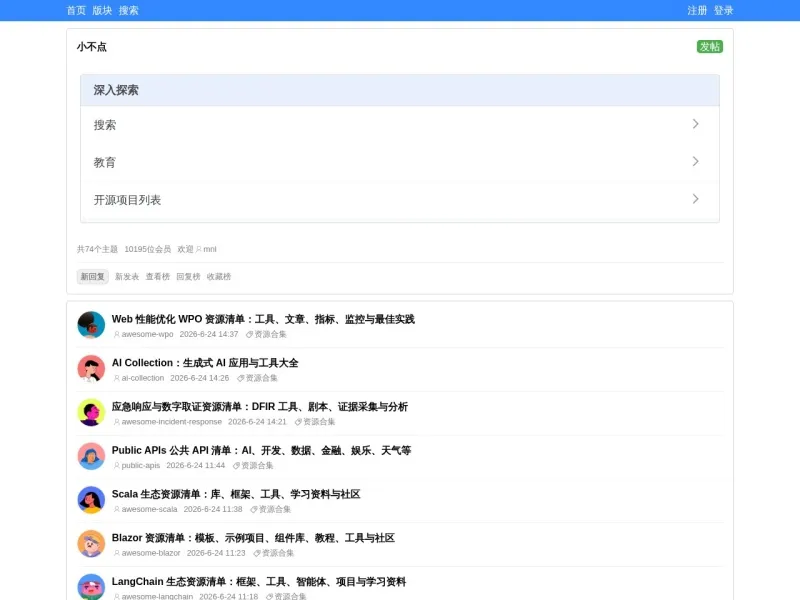This screenshot has width=800, height=600.
Task: Expand the 开源项目列表 row chevron
Action: (695, 199)
